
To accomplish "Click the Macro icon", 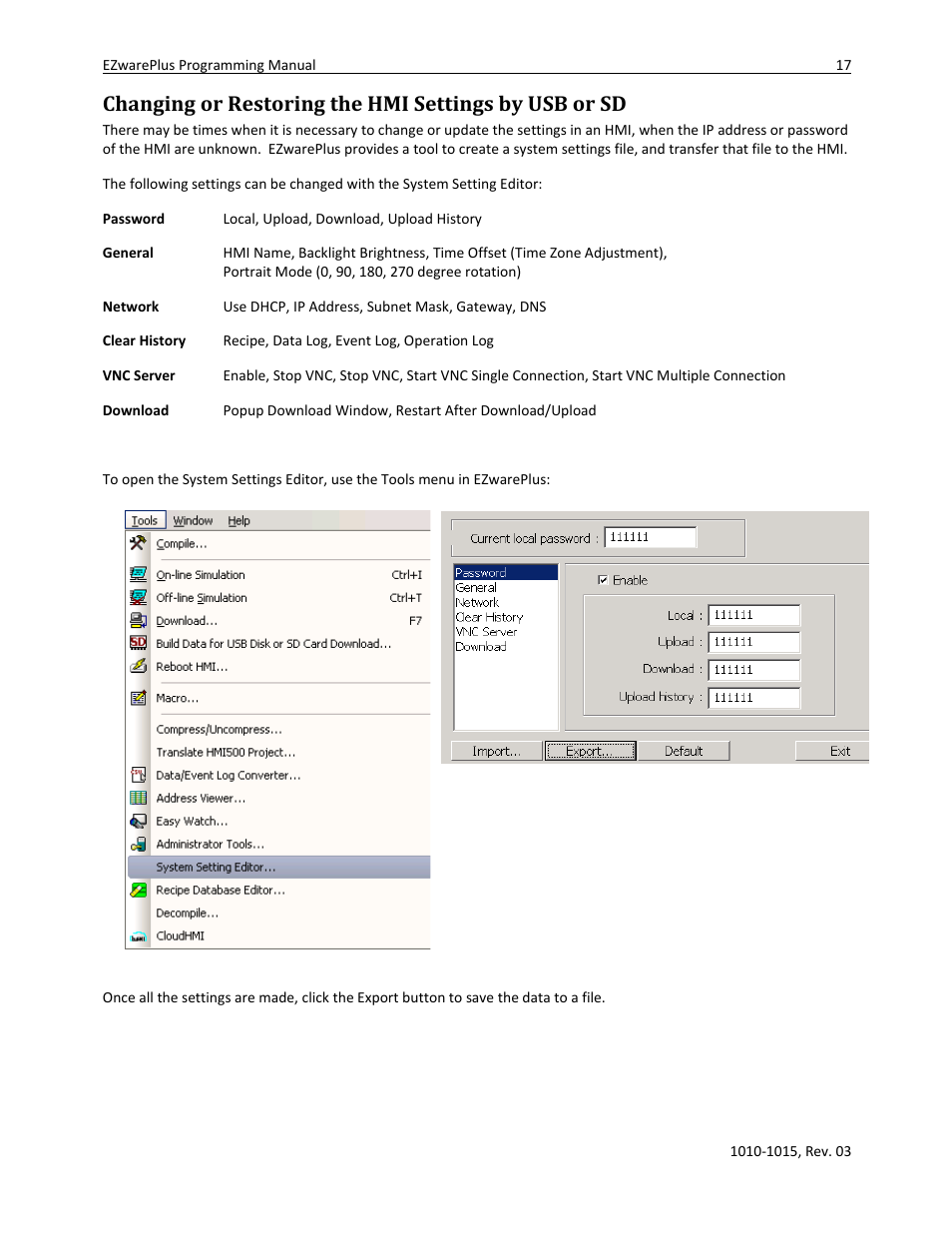I will point(138,698).
